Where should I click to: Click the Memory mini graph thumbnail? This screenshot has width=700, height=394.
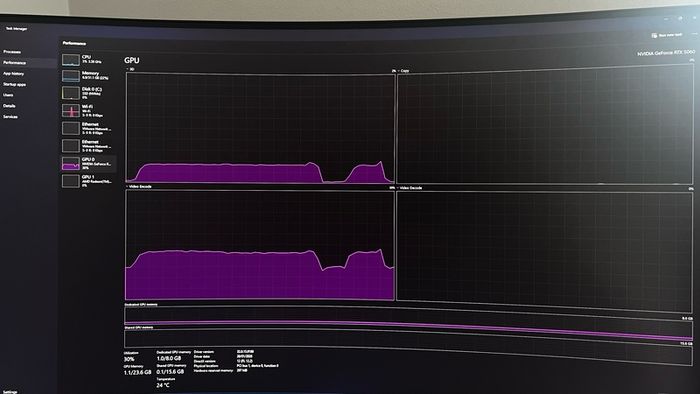coord(71,76)
